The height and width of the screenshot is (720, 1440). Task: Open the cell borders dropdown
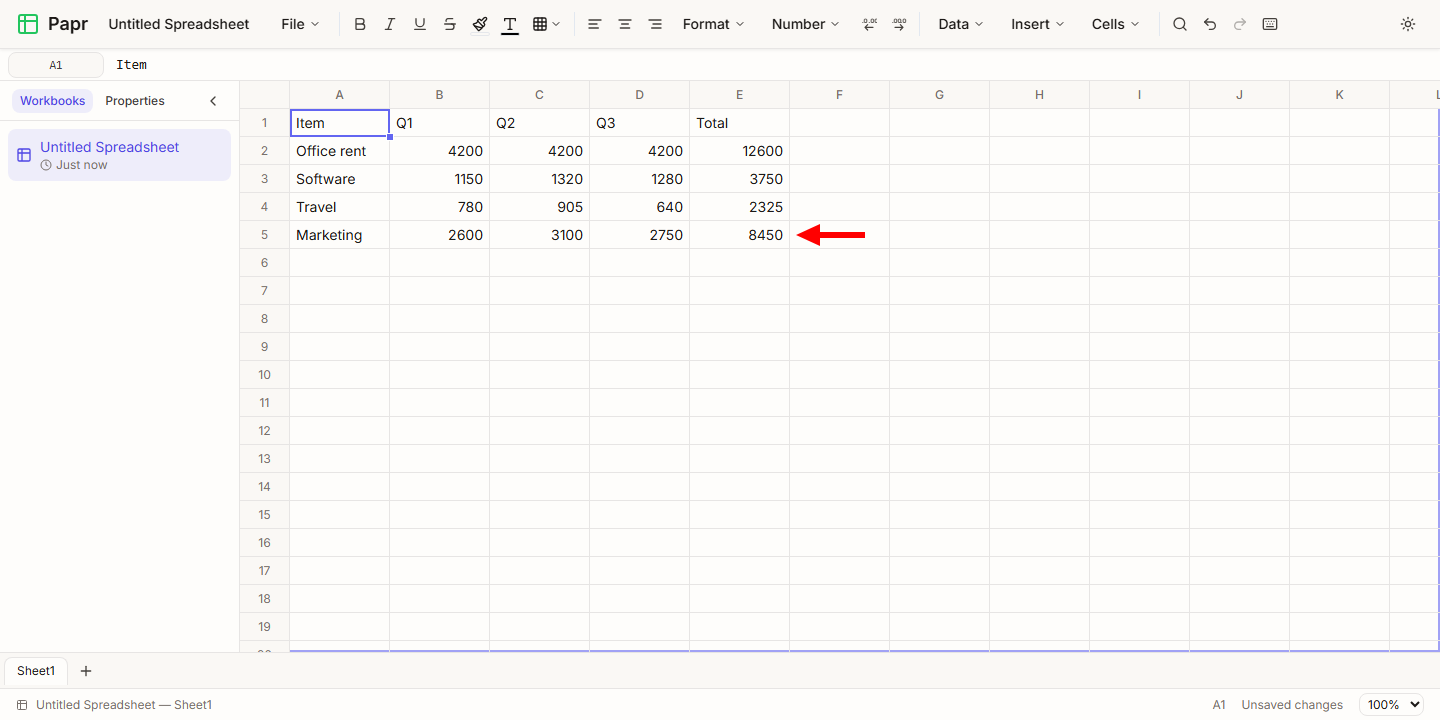[x=546, y=24]
